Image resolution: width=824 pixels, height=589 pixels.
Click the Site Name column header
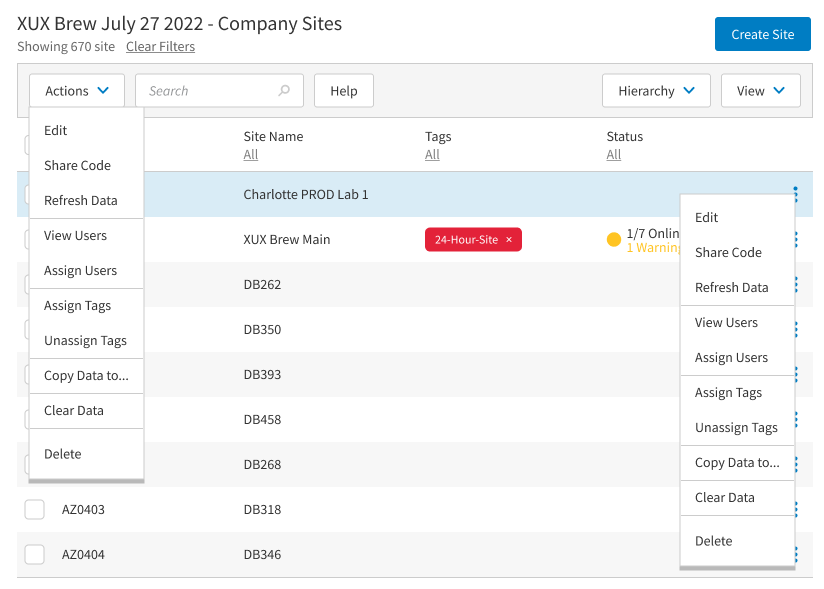(x=273, y=137)
